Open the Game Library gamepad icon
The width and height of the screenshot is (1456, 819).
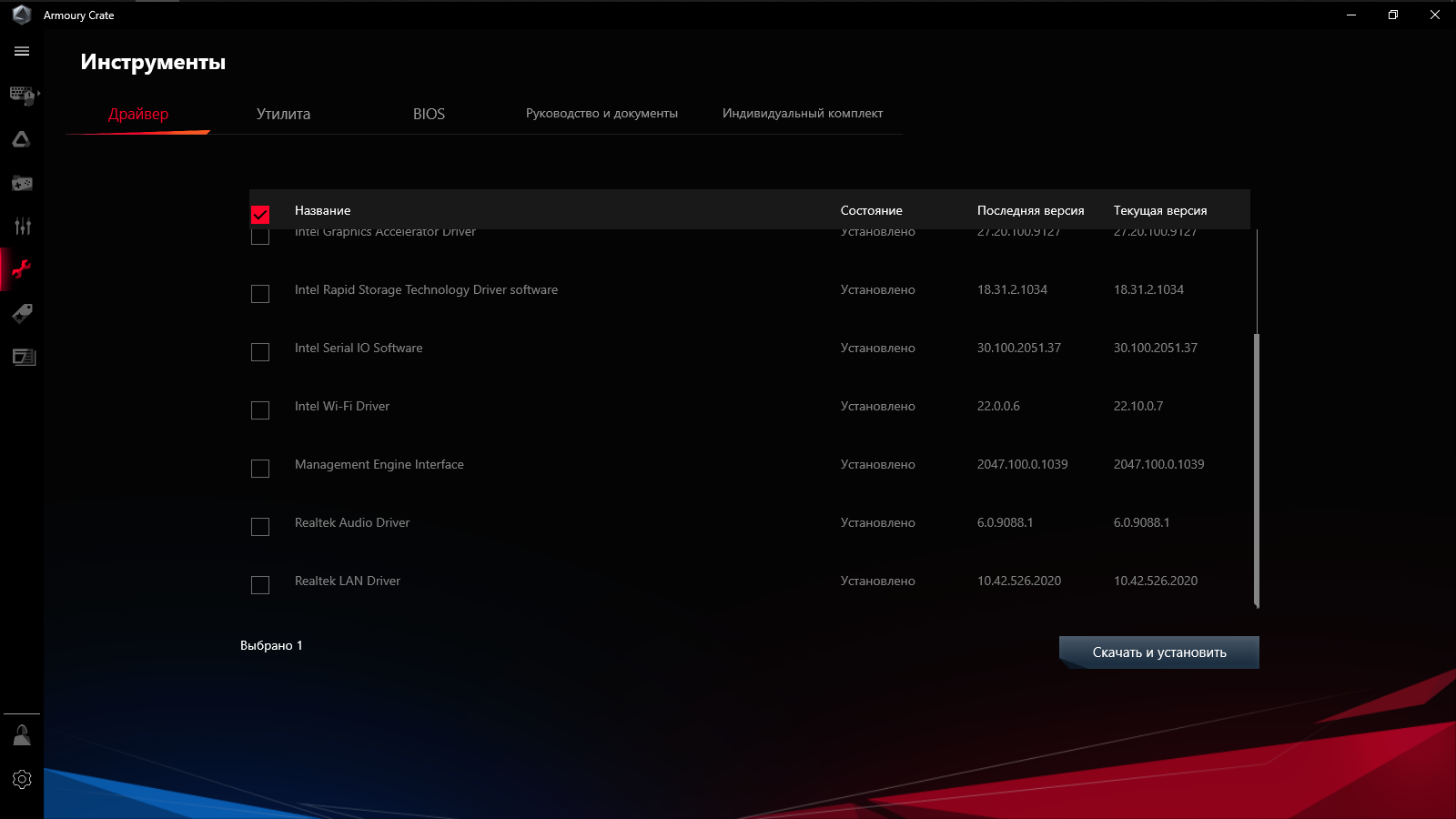tap(22, 183)
